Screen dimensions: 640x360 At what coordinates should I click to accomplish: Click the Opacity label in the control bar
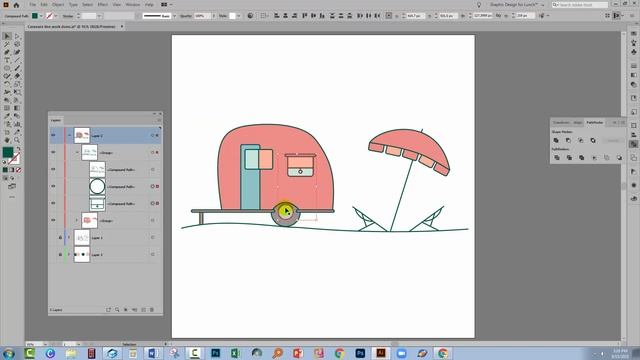pyautogui.click(x=186, y=16)
